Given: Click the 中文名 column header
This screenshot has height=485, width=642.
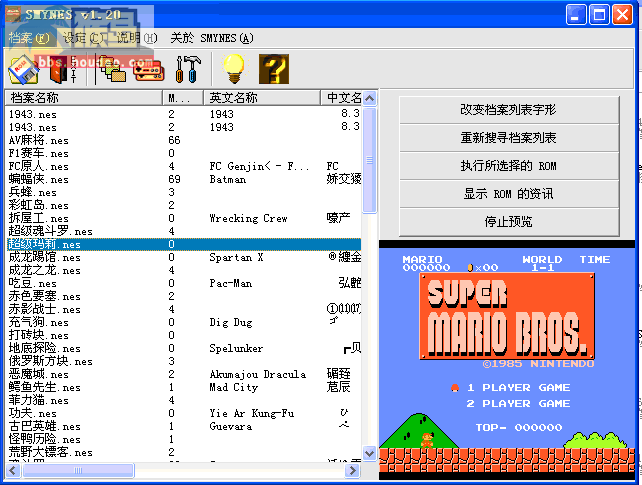Looking at the screenshot, I should click(x=341, y=98).
